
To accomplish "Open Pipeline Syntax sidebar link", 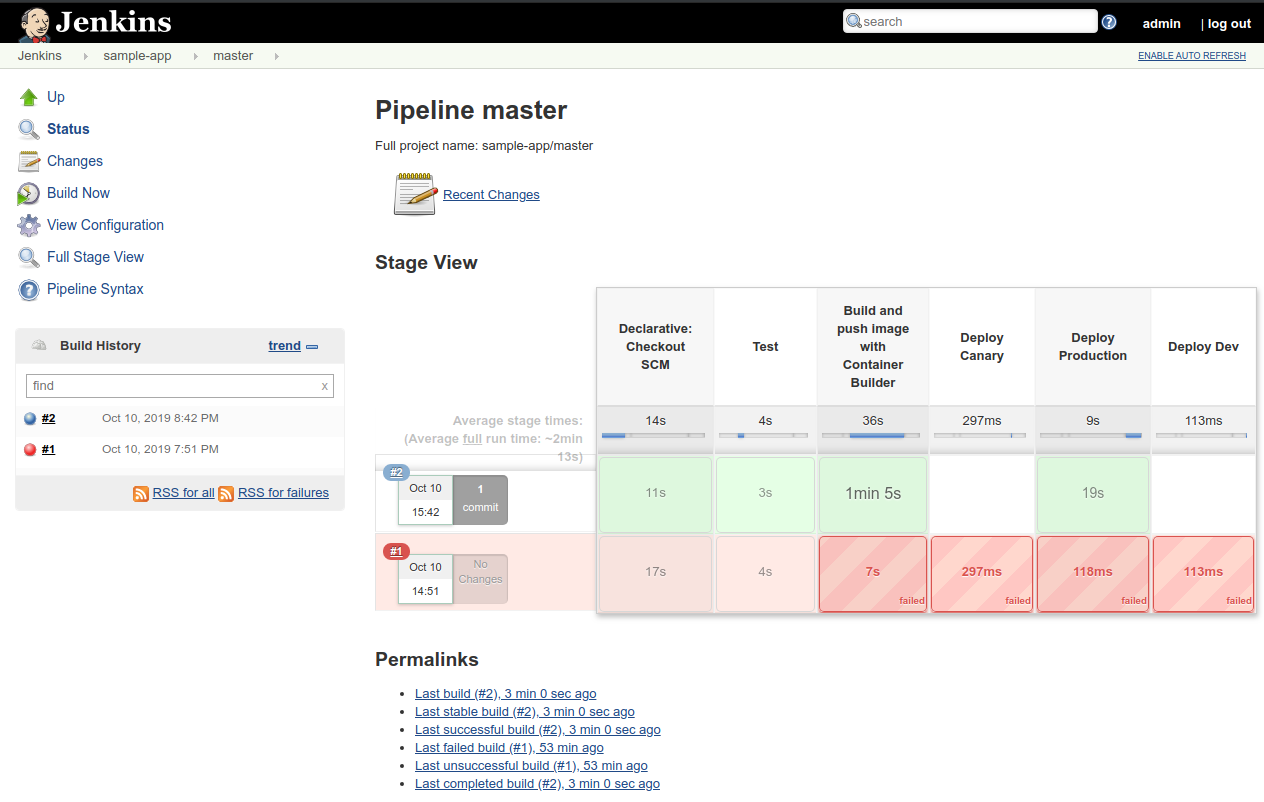I will (x=96, y=289).
